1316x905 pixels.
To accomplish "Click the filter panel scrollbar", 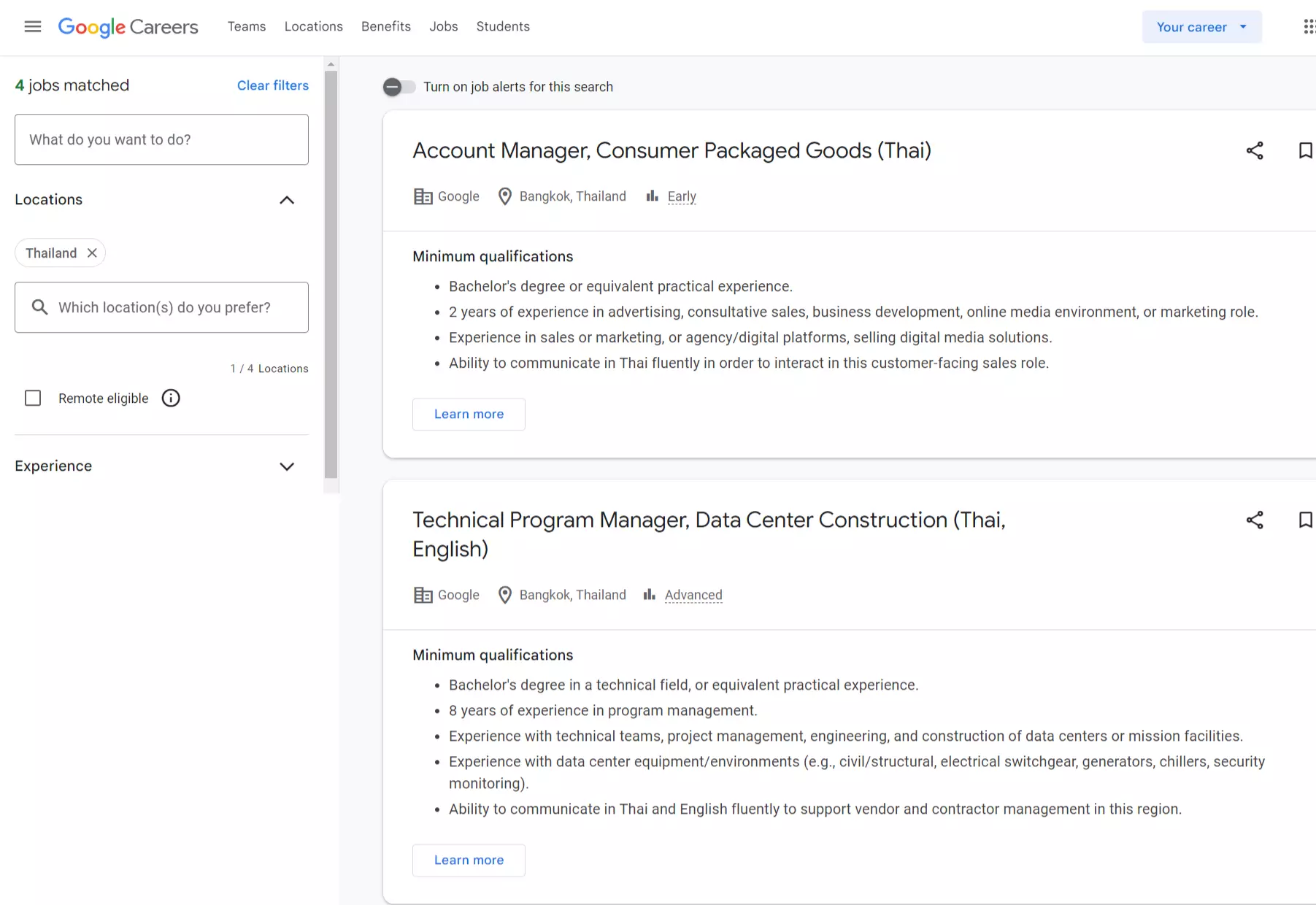I will pyautogui.click(x=331, y=274).
